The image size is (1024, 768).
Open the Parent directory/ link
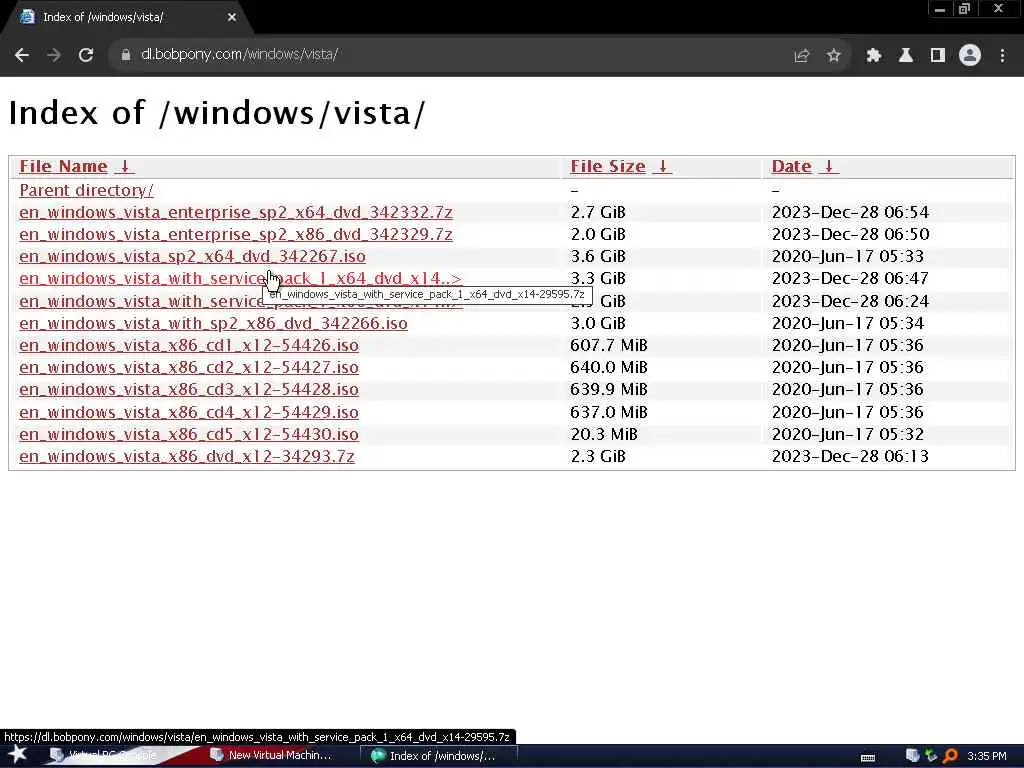[86, 191]
